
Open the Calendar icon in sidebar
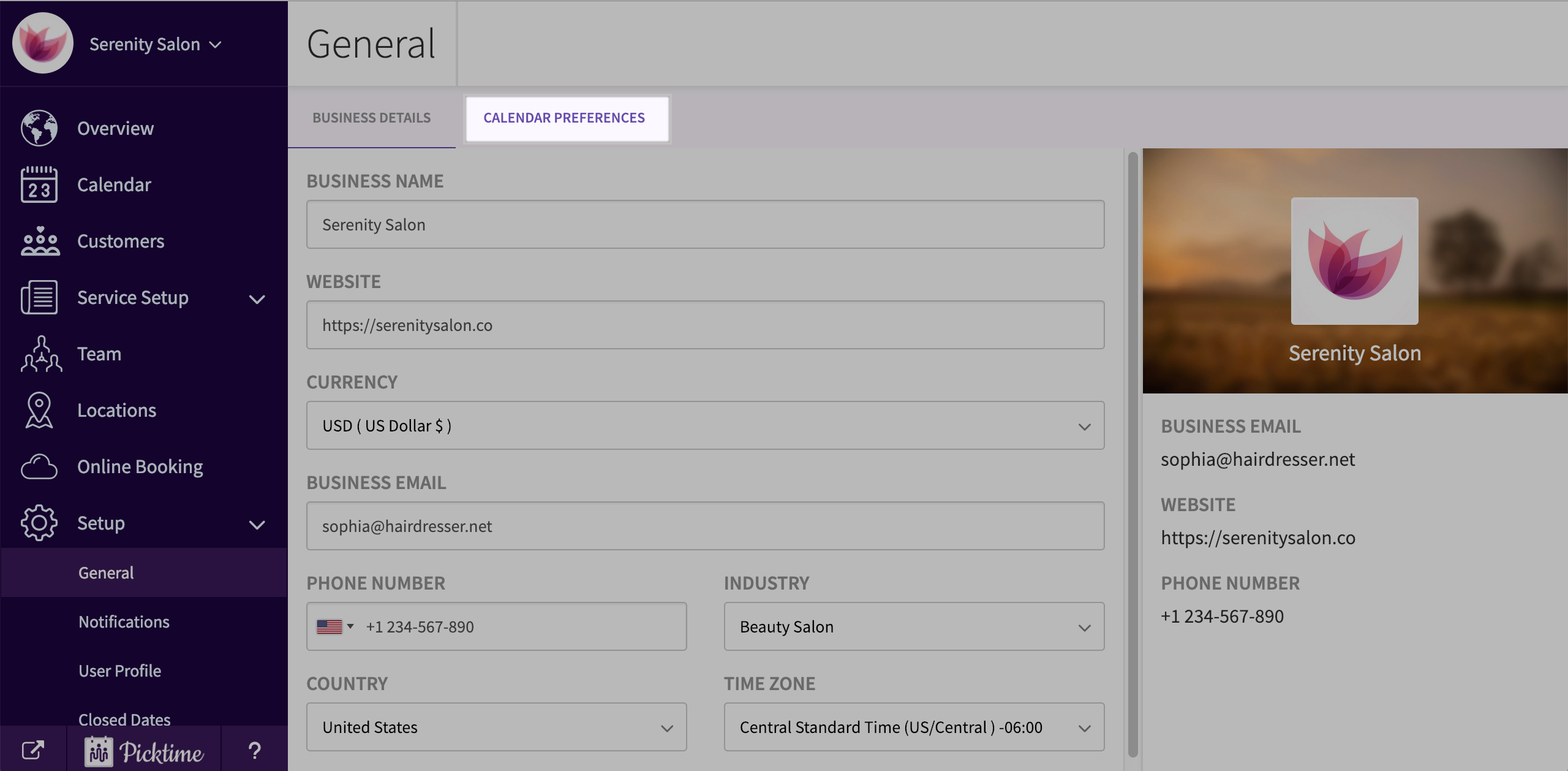tap(39, 184)
